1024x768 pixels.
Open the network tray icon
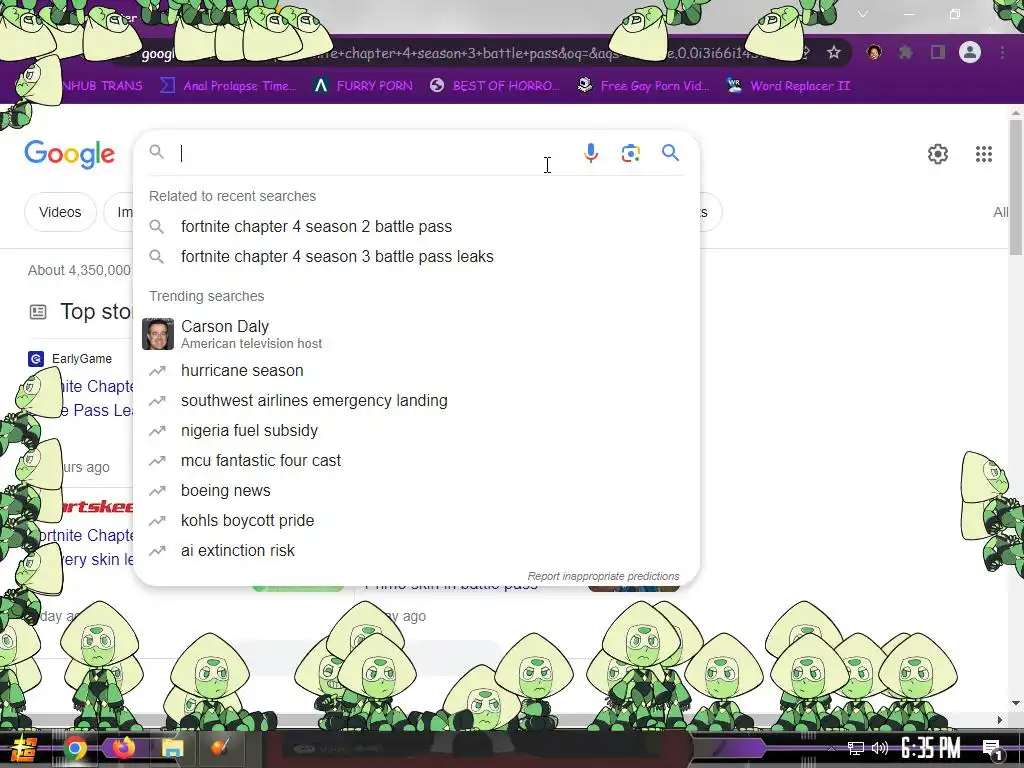[x=855, y=748]
